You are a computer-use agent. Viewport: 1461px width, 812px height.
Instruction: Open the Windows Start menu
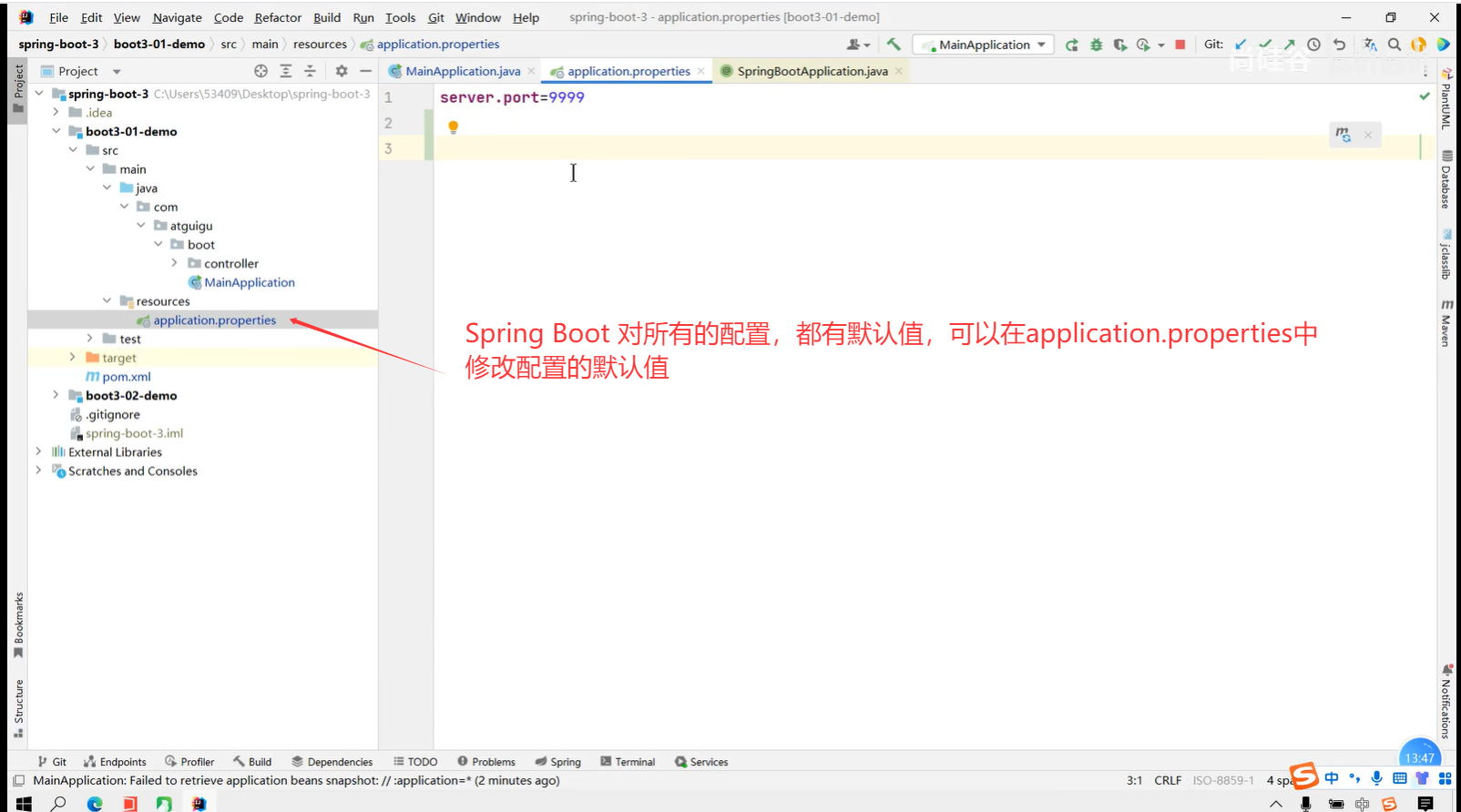click(x=24, y=803)
